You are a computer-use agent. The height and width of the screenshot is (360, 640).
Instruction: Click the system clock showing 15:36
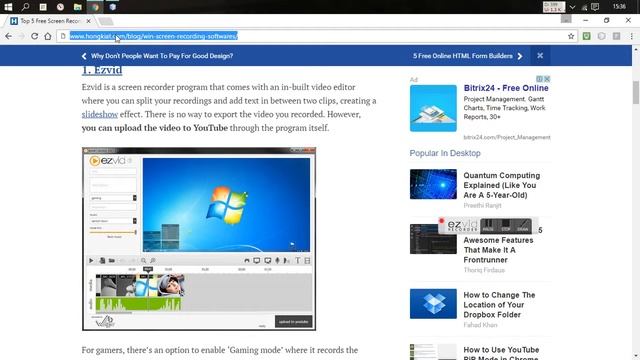pyautogui.click(x=619, y=7)
